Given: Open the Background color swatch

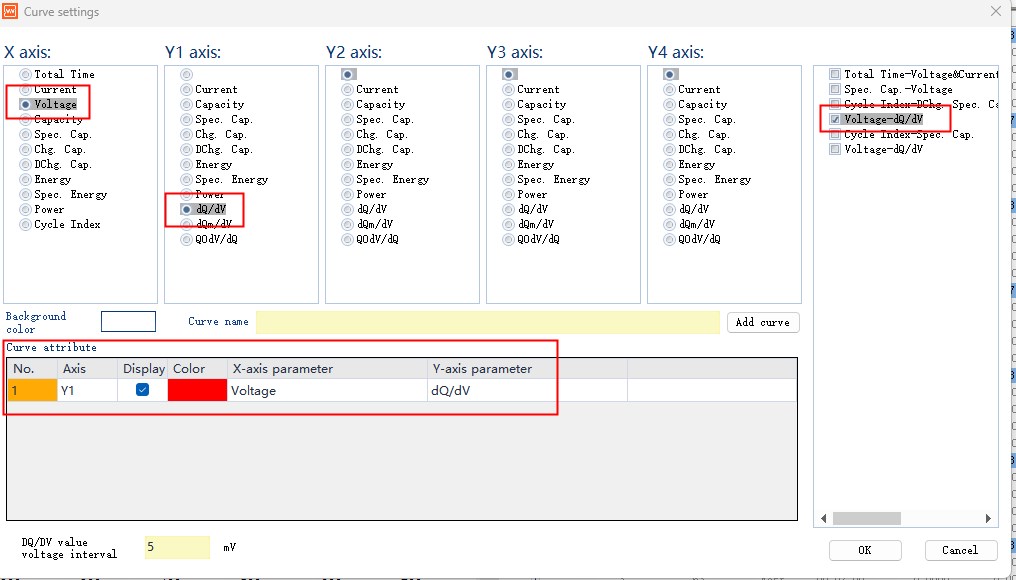Looking at the screenshot, I should 128,321.
